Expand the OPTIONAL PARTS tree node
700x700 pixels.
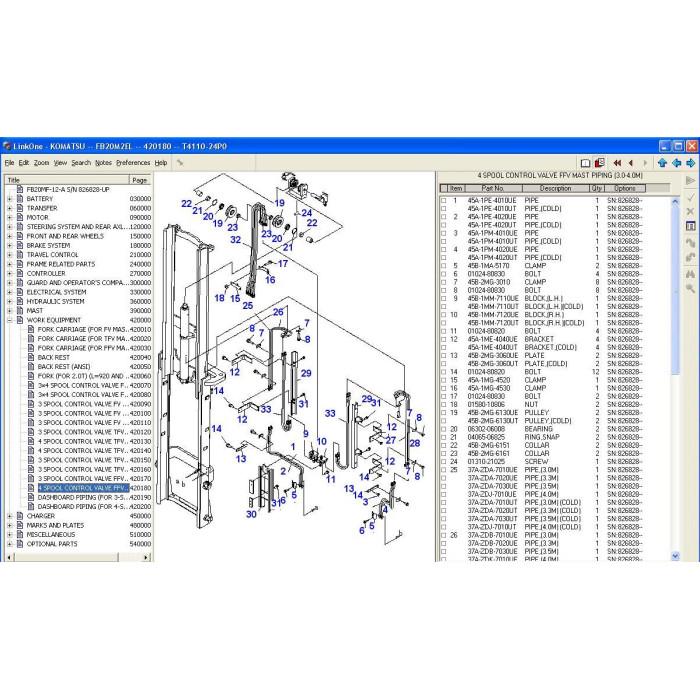[x=10, y=544]
